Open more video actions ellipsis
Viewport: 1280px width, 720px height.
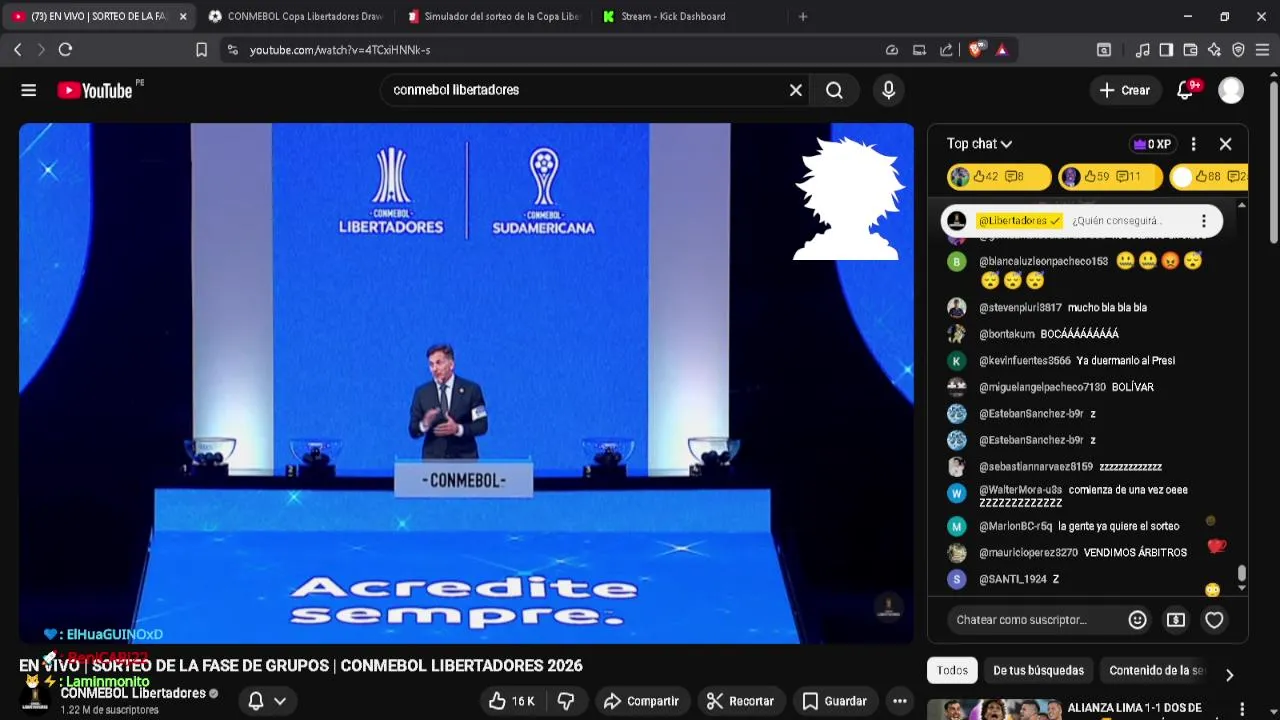tap(900, 701)
